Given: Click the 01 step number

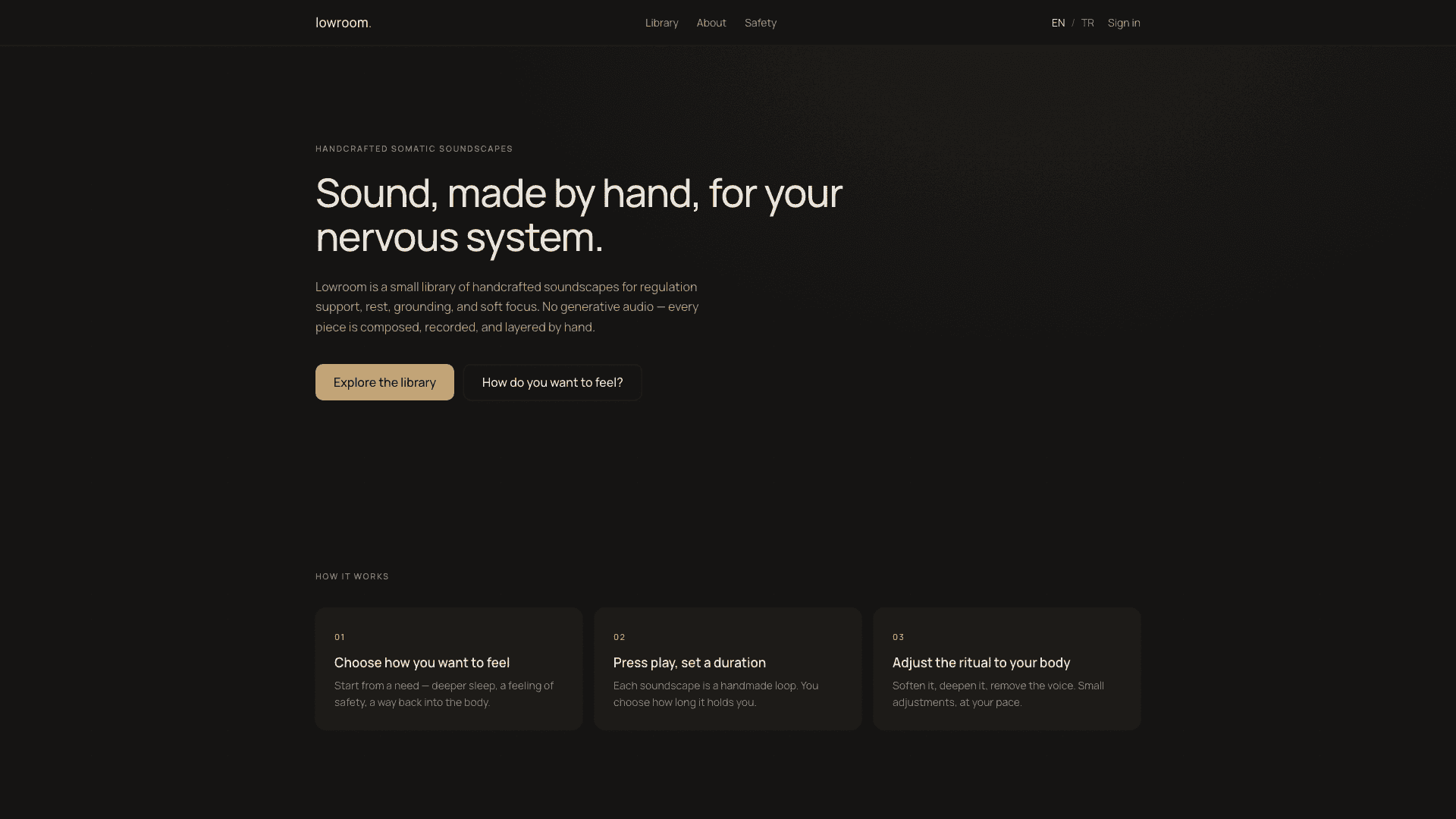Looking at the screenshot, I should coord(340,637).
